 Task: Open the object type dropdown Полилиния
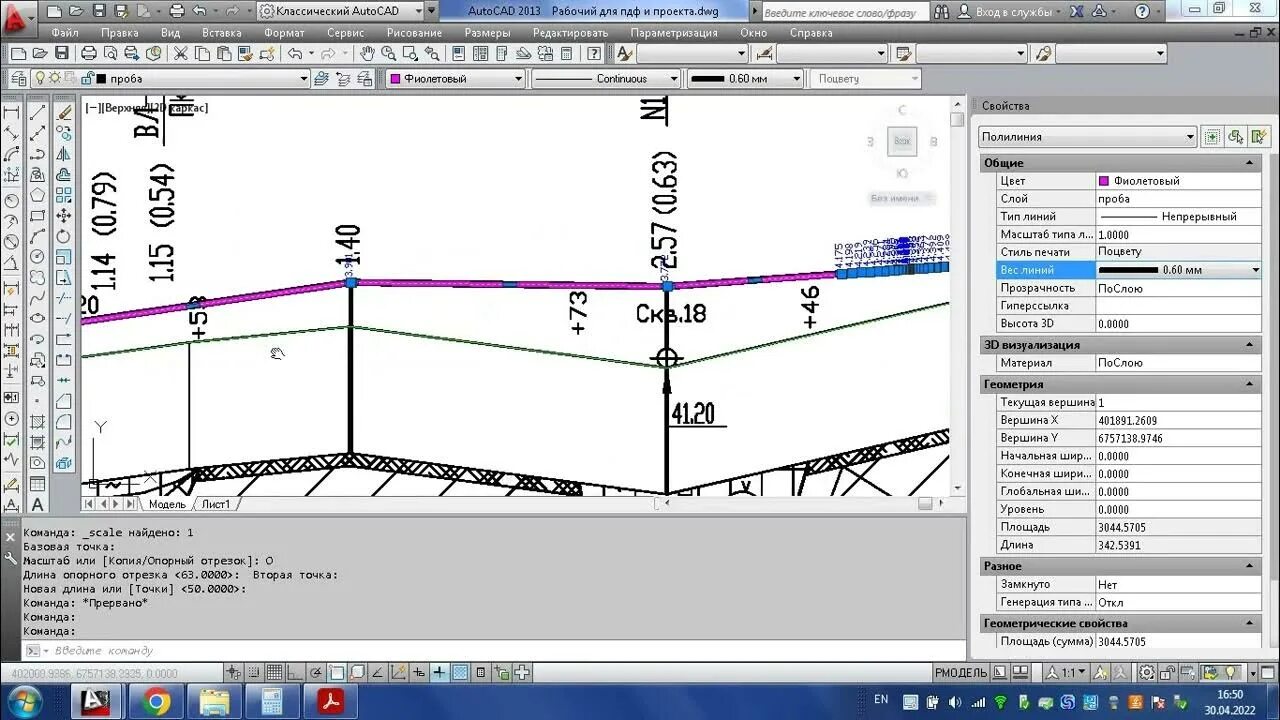coord(1087,136)
